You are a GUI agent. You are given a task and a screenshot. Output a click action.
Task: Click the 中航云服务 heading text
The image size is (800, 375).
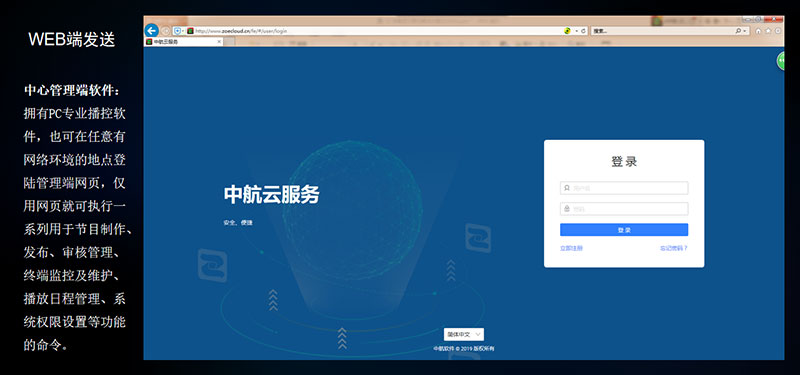pos(271,195)
